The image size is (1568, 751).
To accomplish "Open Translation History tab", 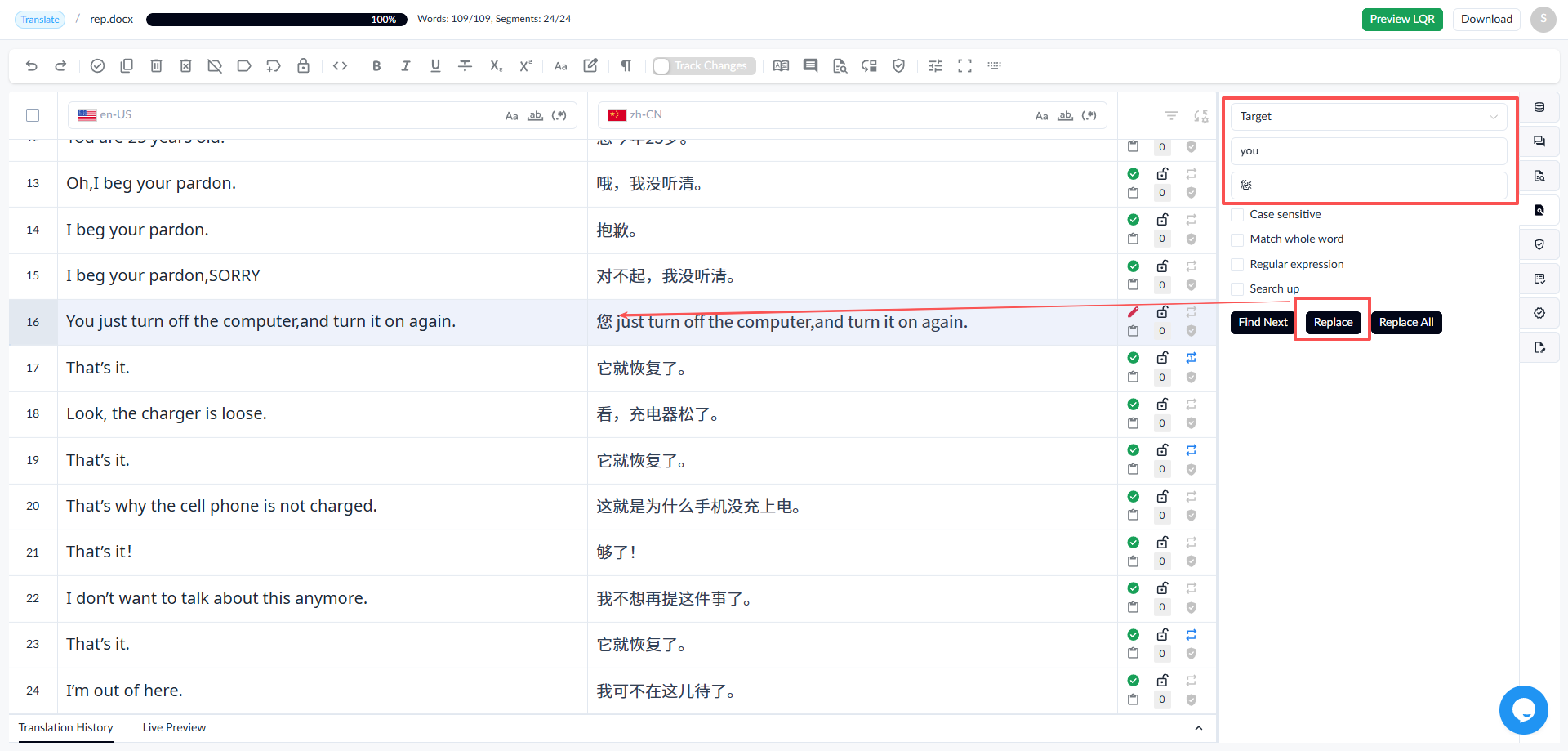I will [x=66, y=728].
